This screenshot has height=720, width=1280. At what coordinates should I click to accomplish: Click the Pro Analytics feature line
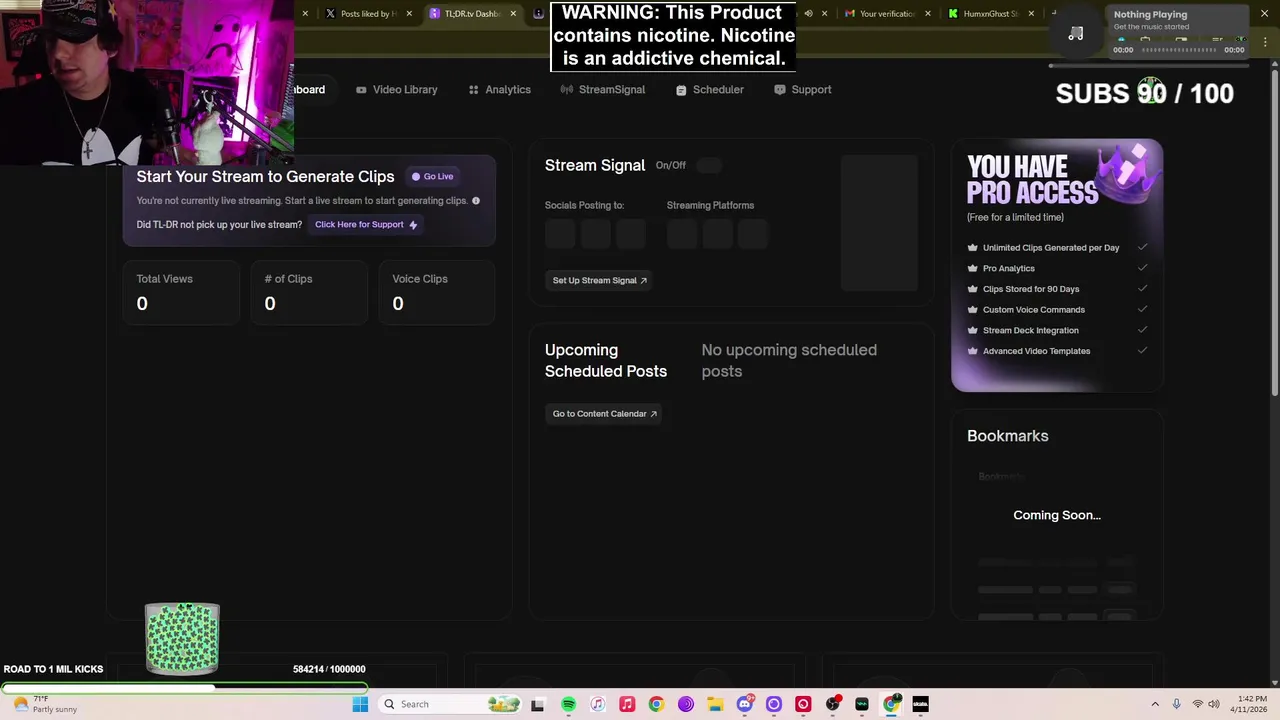click(1009, 268)
